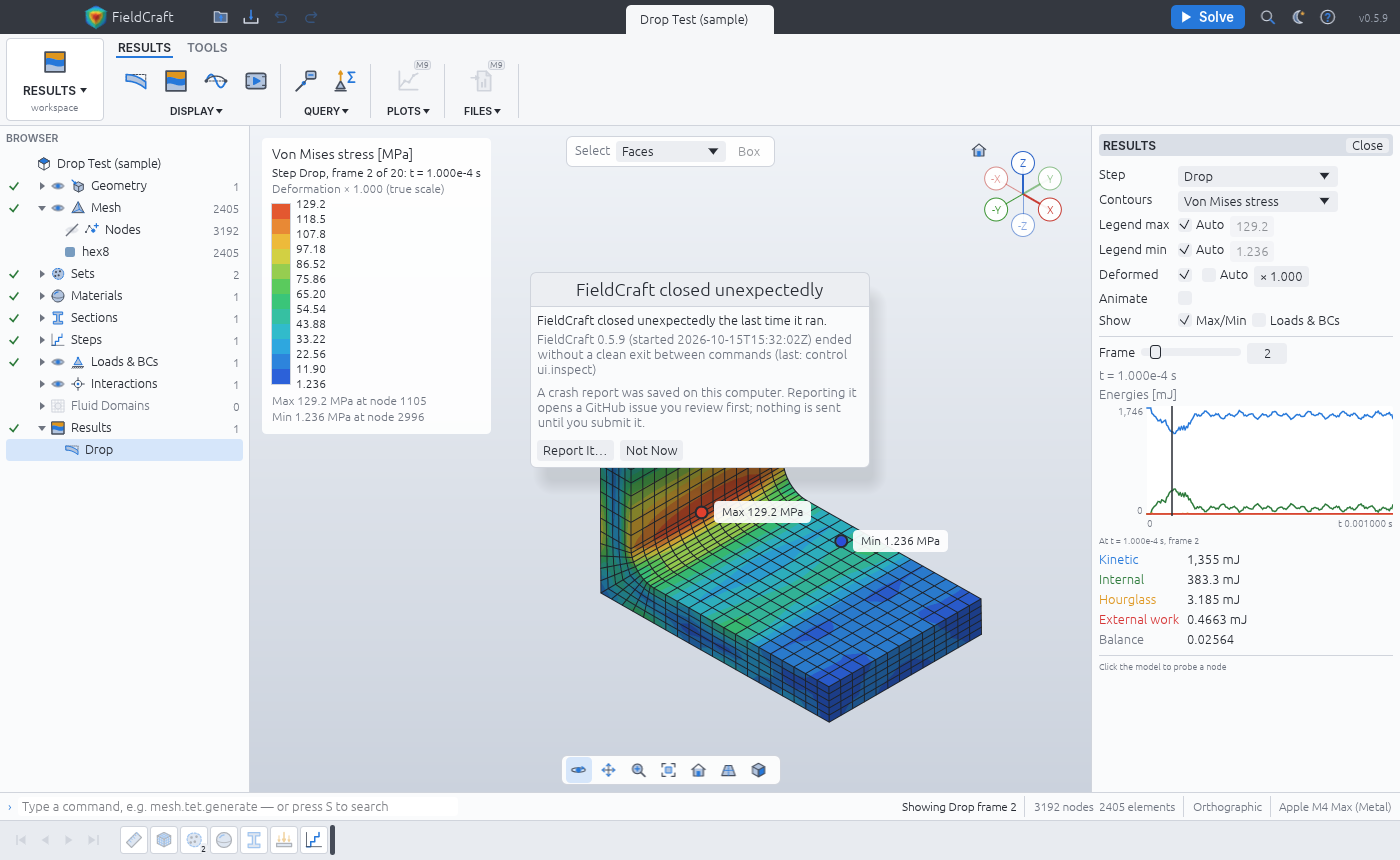This screenshot has height=860, width=1400.
Task: Click Report It… in crash dialog
Action: 575,450
